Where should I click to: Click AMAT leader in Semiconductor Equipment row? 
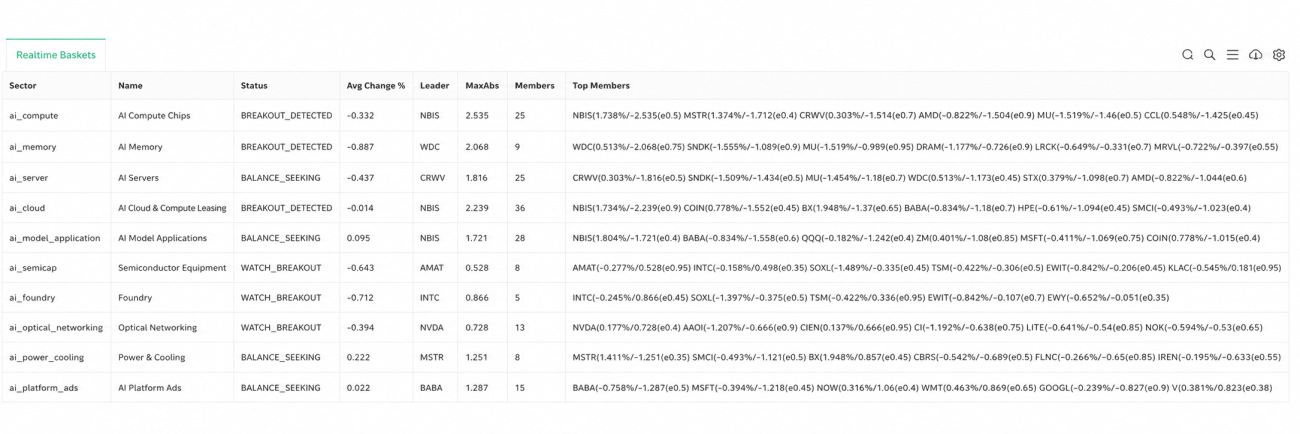pyautogui.click(x=433, y=268)
